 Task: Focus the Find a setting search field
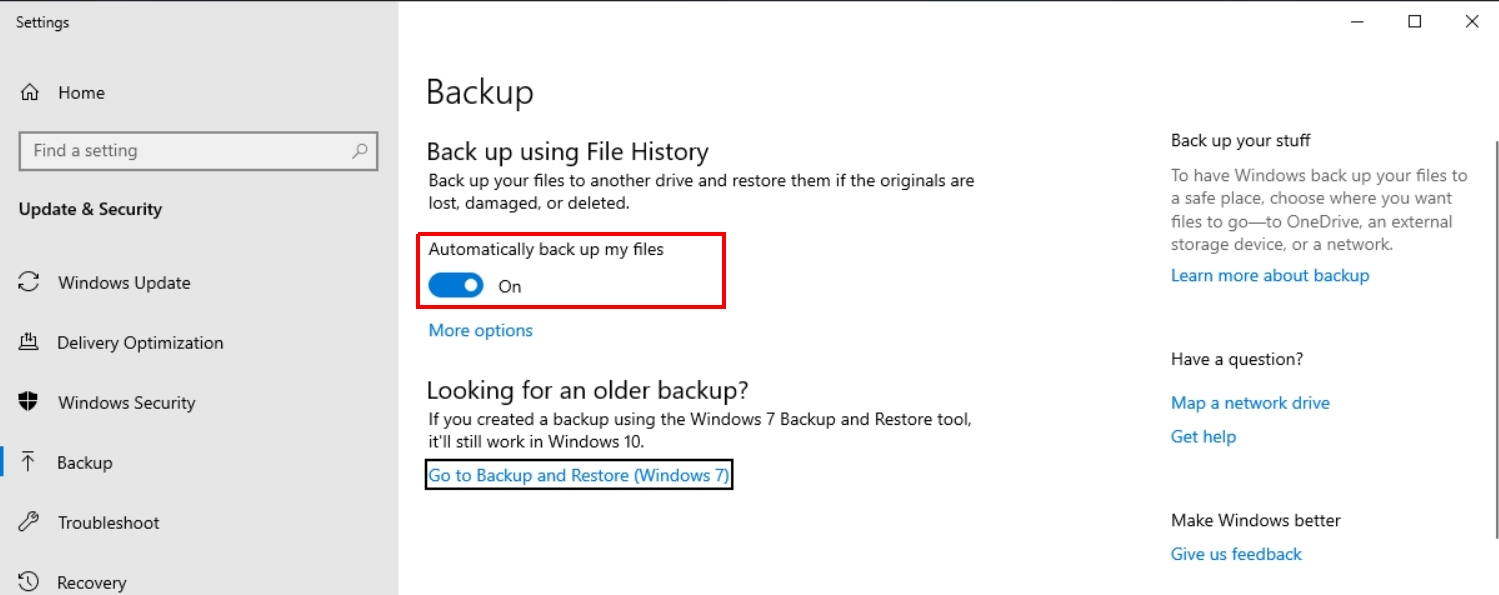[185, 151]
